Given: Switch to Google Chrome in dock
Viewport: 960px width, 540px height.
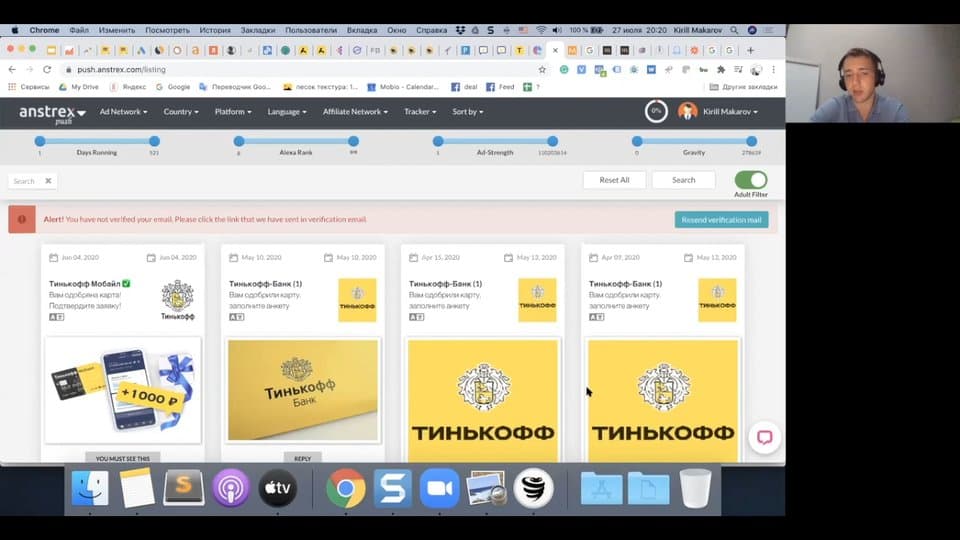Looking at the screenshot, I should pyautogui.click(x=346, y=489).
